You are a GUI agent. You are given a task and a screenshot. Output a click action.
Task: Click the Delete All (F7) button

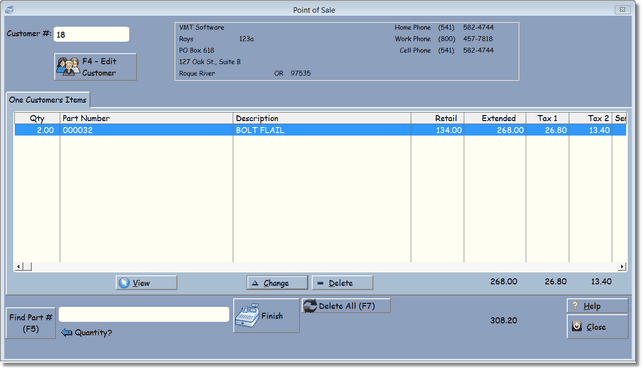tap(346, 306)
